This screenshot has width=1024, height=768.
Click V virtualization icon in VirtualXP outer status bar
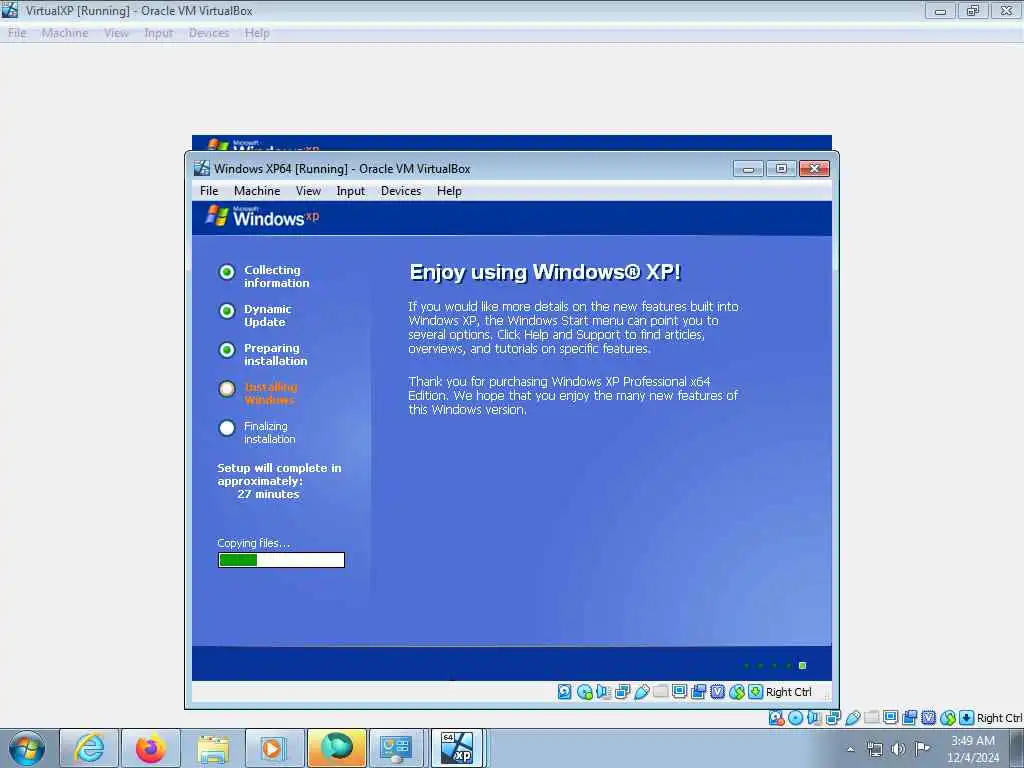[929, 718]
